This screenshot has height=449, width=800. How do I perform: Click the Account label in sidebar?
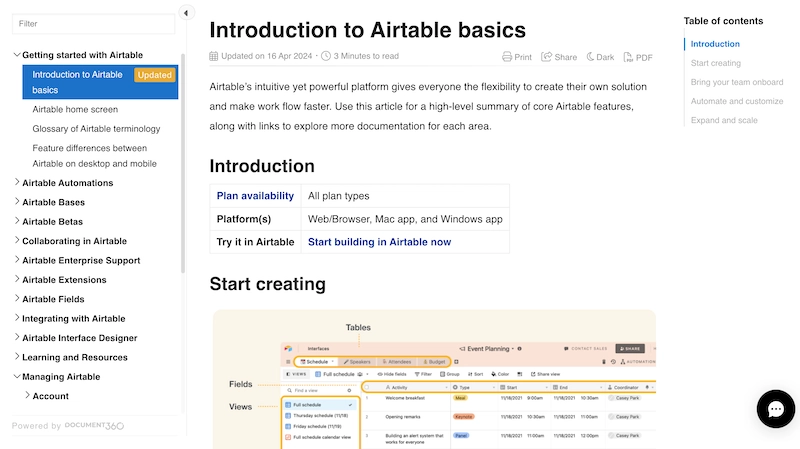tap(51, 396)
